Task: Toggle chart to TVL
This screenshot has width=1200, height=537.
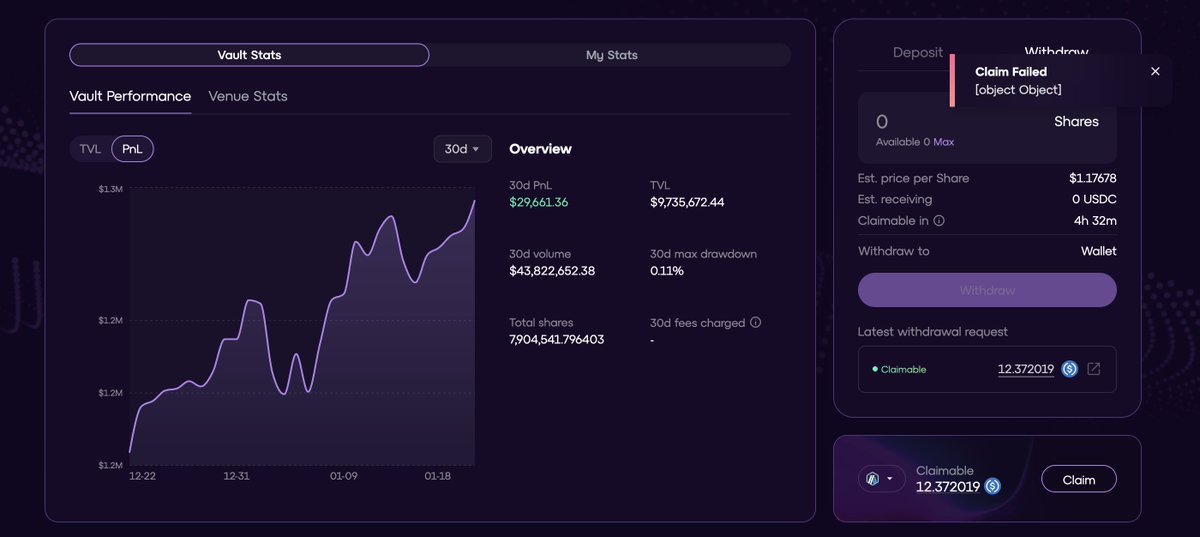Action: pyautogui.click(x=91, y=149)
